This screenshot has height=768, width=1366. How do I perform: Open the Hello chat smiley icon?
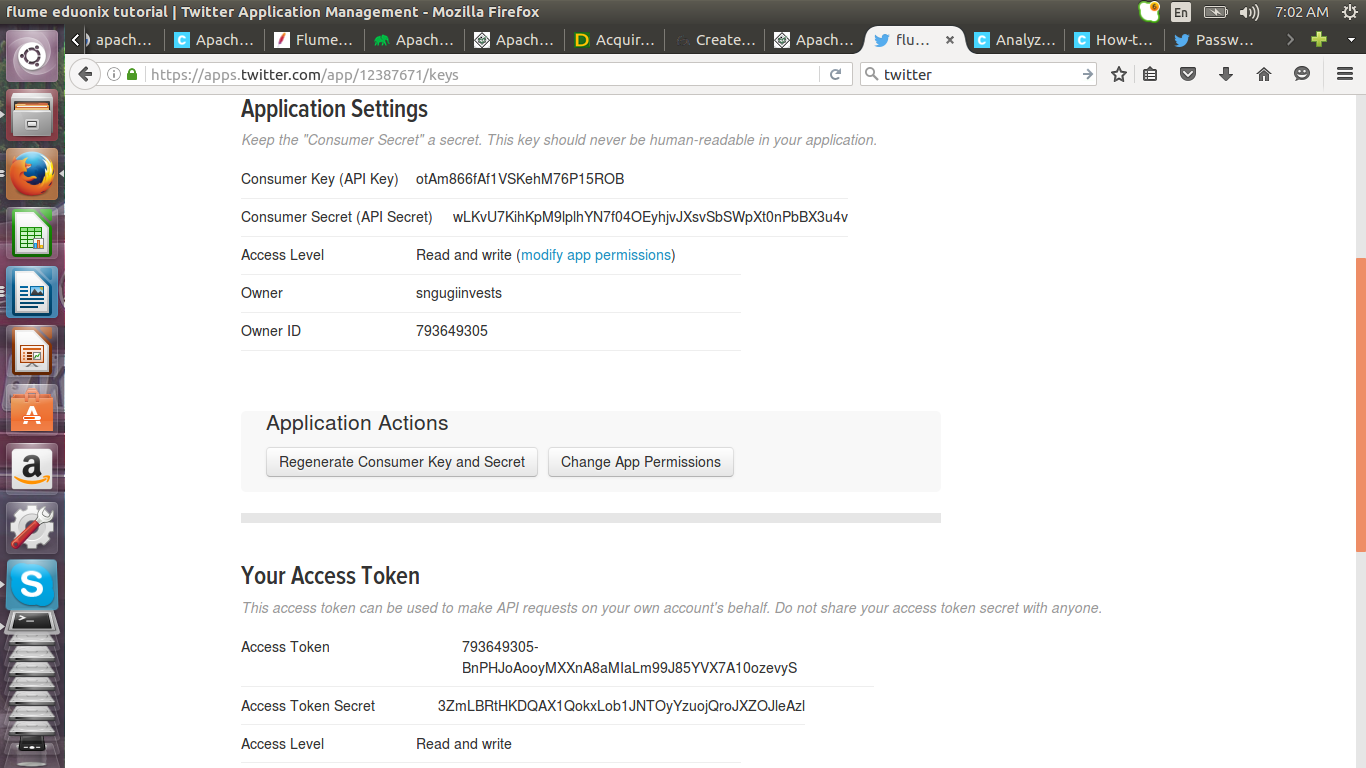click(x=1302, y=74)
